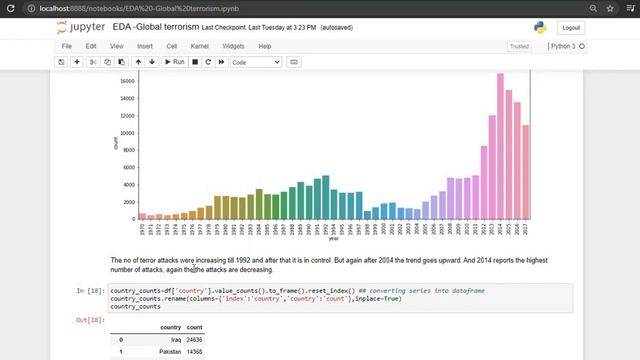Click the Python logo icon

[x=540, y=27]
